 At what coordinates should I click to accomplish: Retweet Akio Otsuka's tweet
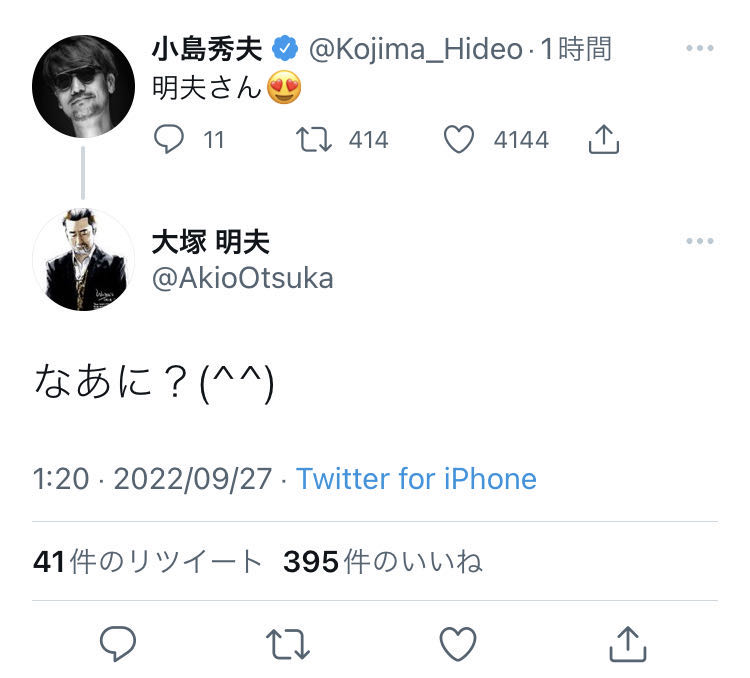pos(289,644)
